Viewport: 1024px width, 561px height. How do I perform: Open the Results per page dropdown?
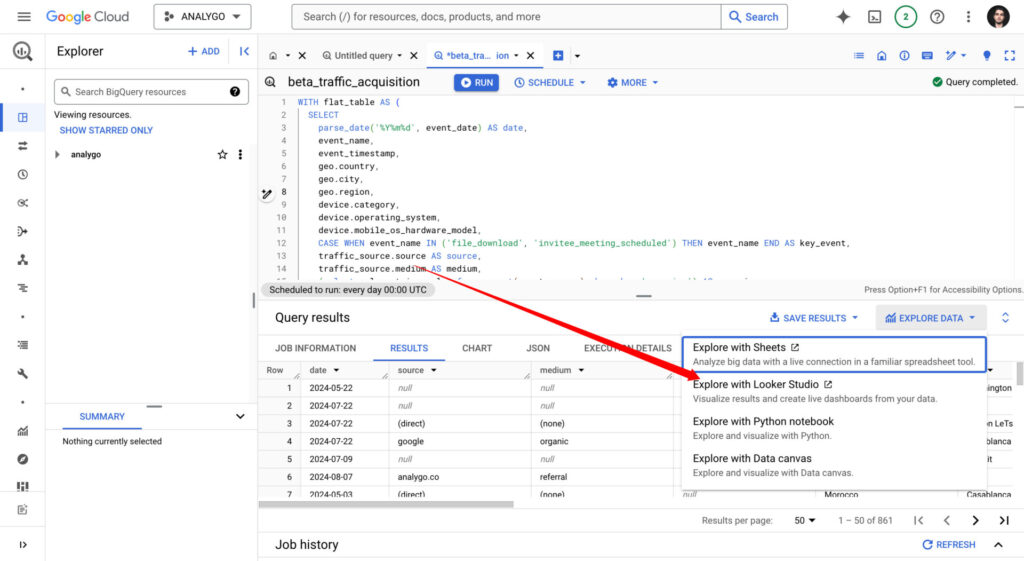click(805, 520)
